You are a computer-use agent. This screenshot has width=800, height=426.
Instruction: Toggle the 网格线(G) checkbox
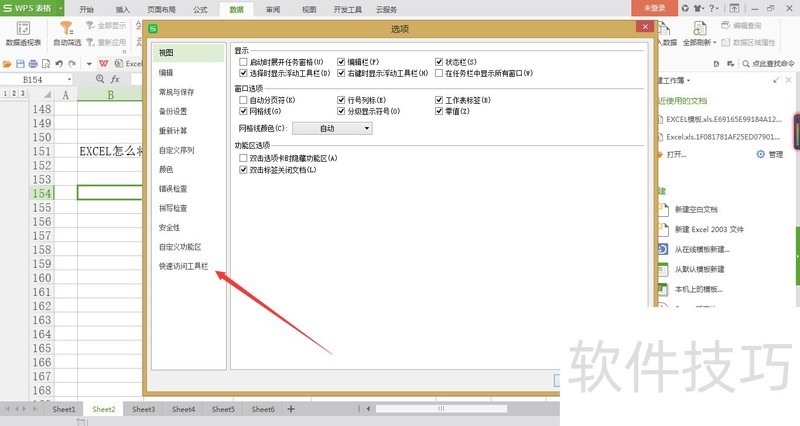pos(243,111)
